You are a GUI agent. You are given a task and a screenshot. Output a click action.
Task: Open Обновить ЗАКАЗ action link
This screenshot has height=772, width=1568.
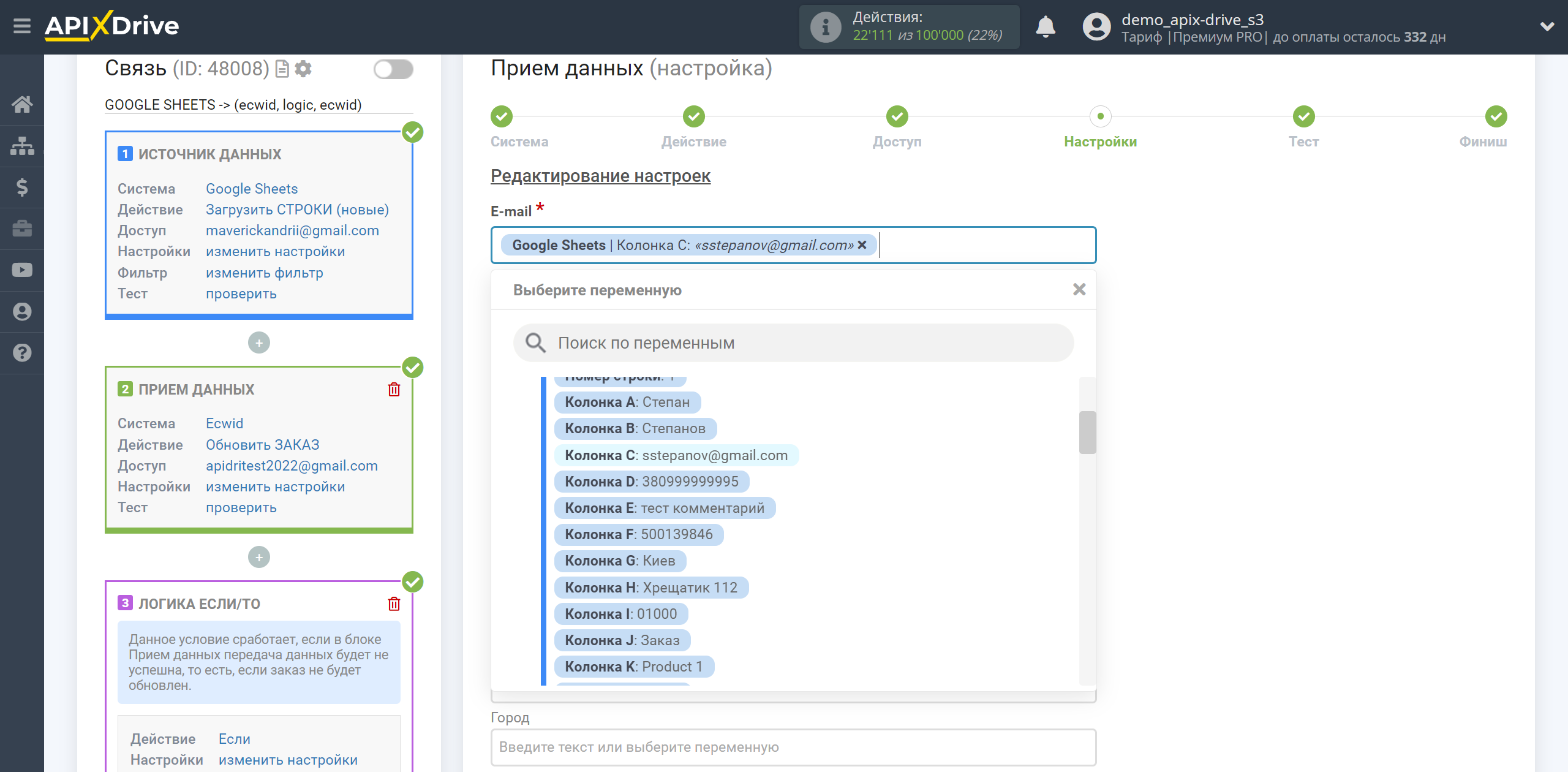(262, 445)
